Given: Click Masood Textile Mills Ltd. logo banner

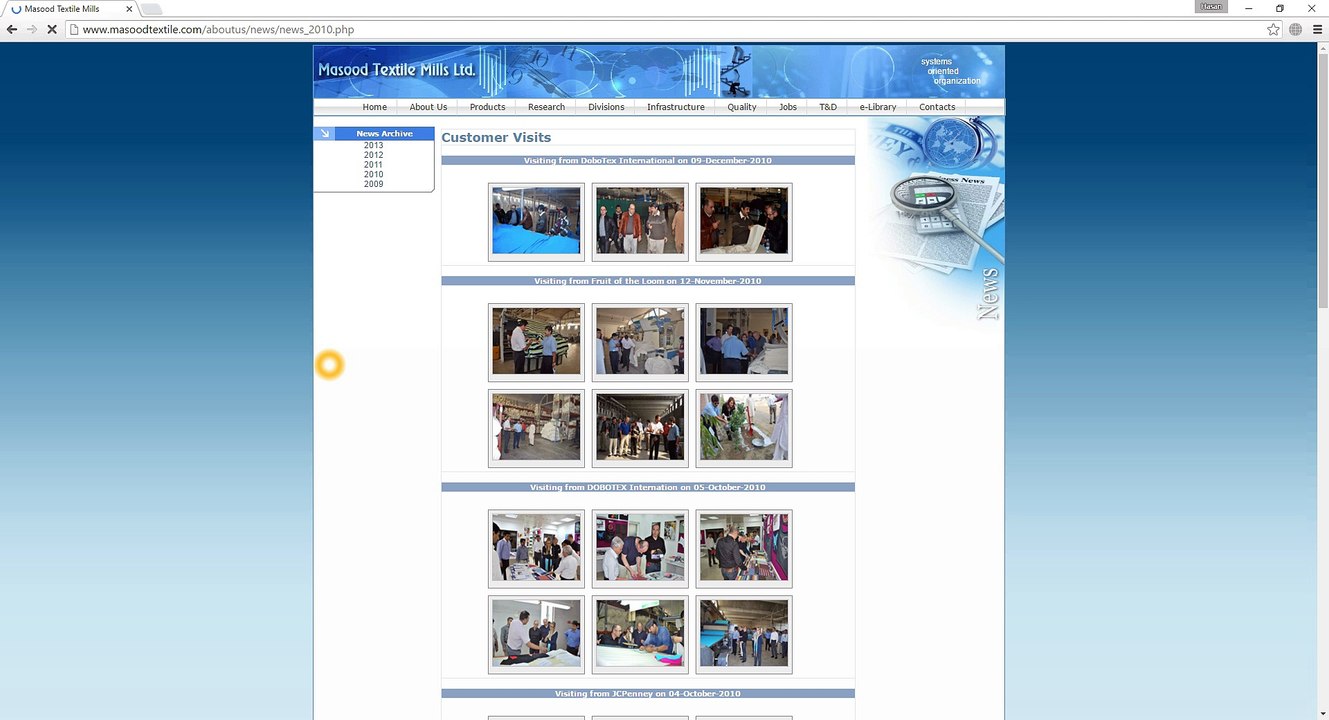Looking at the screenshot, I should (397, 70).
